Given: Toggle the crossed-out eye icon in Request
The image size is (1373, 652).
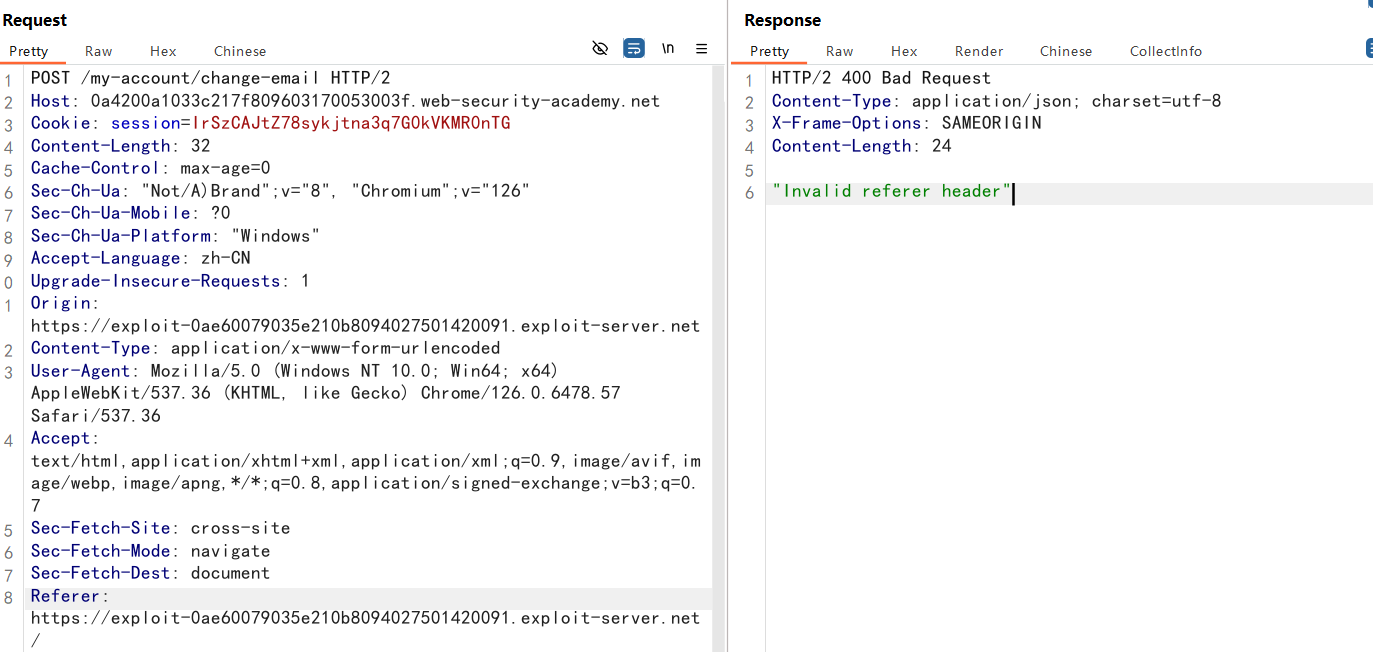Looking at the screenshot, I should pyautogui.click(x=600, y=49).
